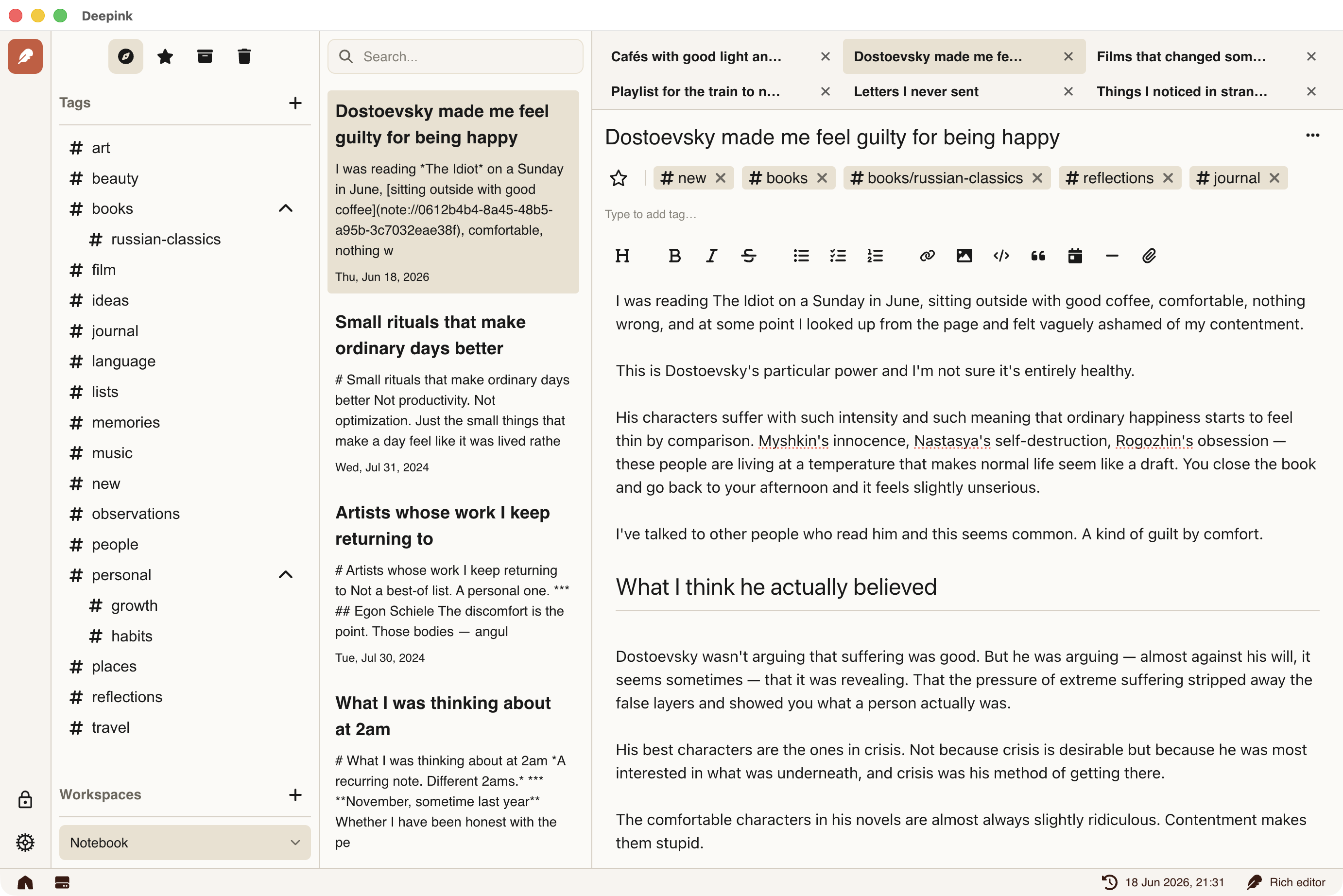Open the Small rituals note card
This screenshot has width=1343, height=896.
pos(453,393)
